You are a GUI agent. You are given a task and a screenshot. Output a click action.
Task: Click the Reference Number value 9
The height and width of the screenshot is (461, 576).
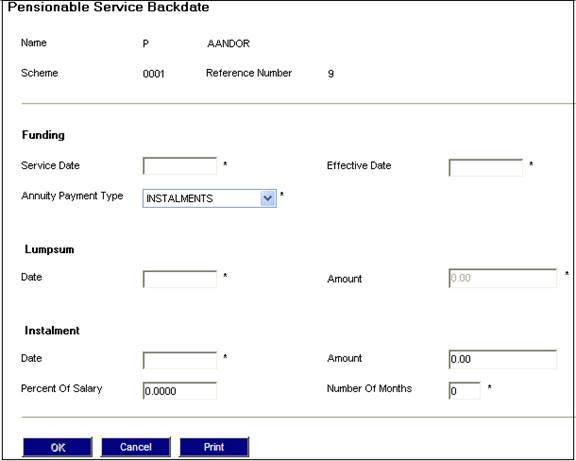point(331,74)
